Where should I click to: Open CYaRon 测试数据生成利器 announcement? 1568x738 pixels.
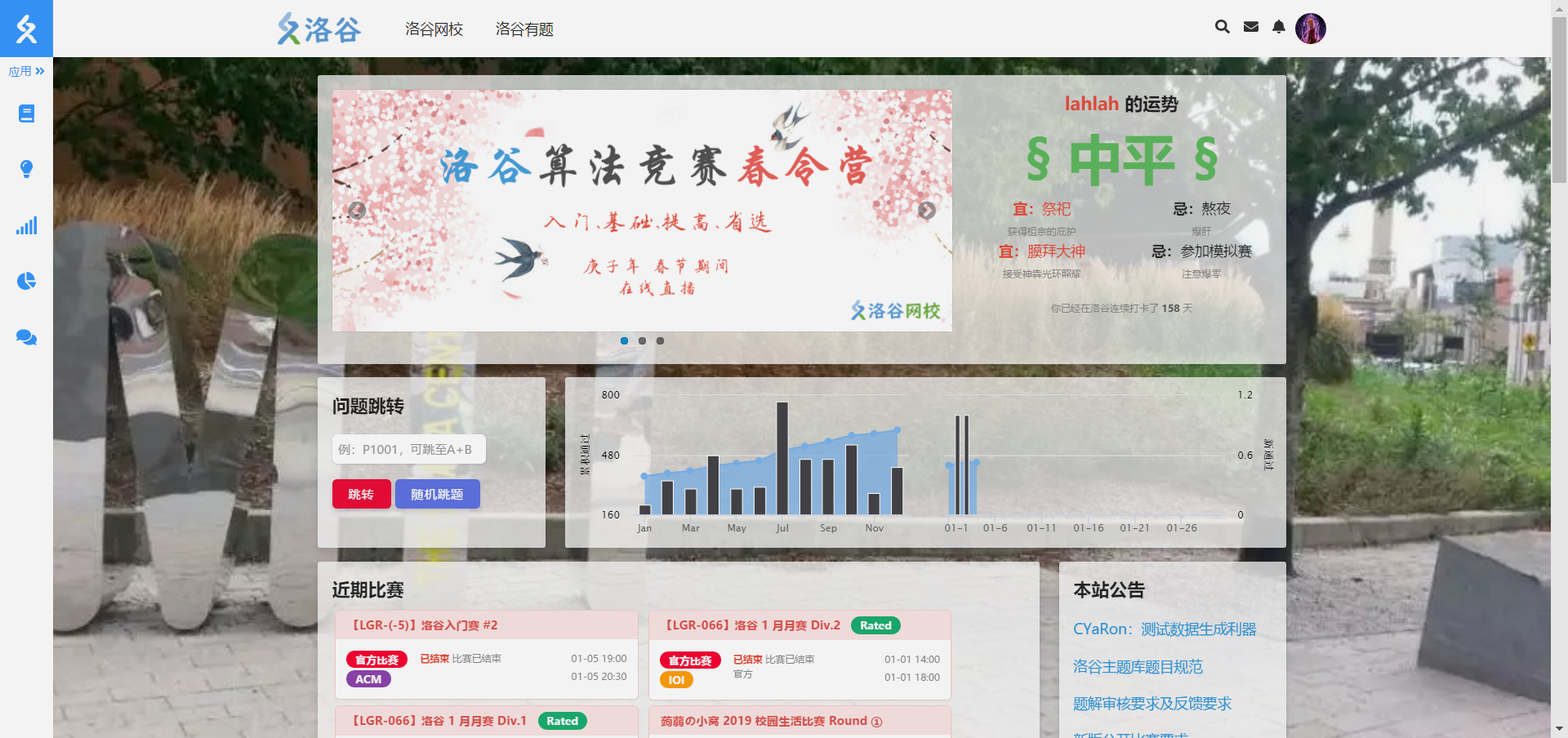(x=1165, y=629)
